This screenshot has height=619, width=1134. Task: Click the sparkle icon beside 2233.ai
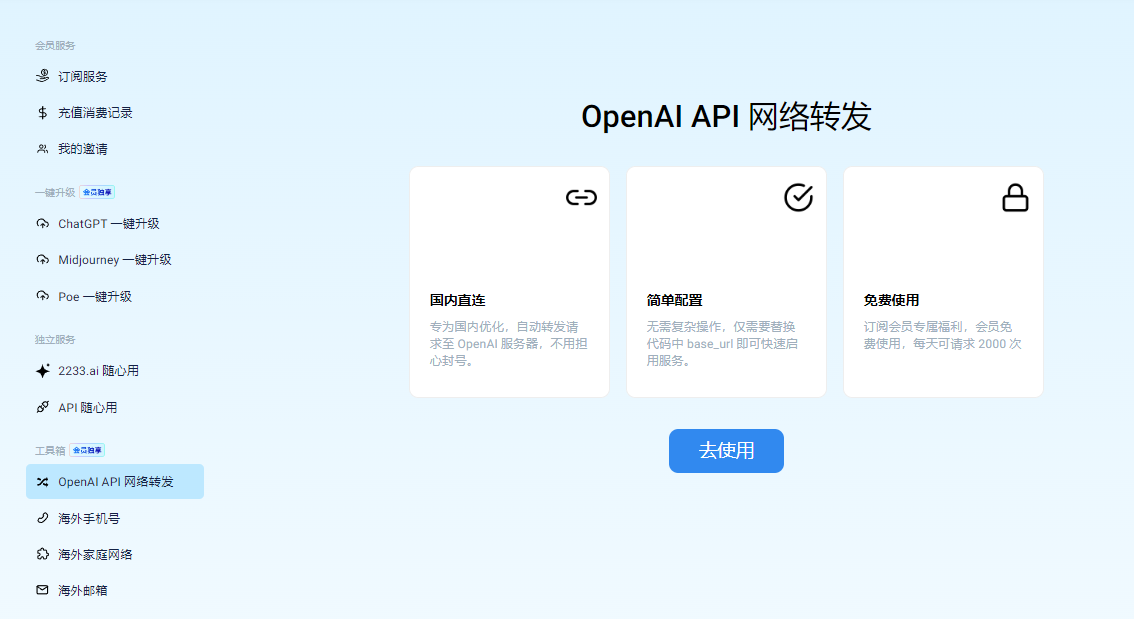point(42,371)
